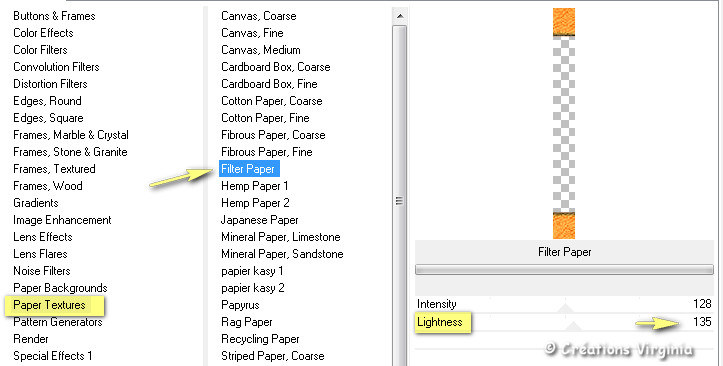The width and height of the screenshot is (723, 366).
Task: Click the Lightness value 135
Action: click(702, 322)
